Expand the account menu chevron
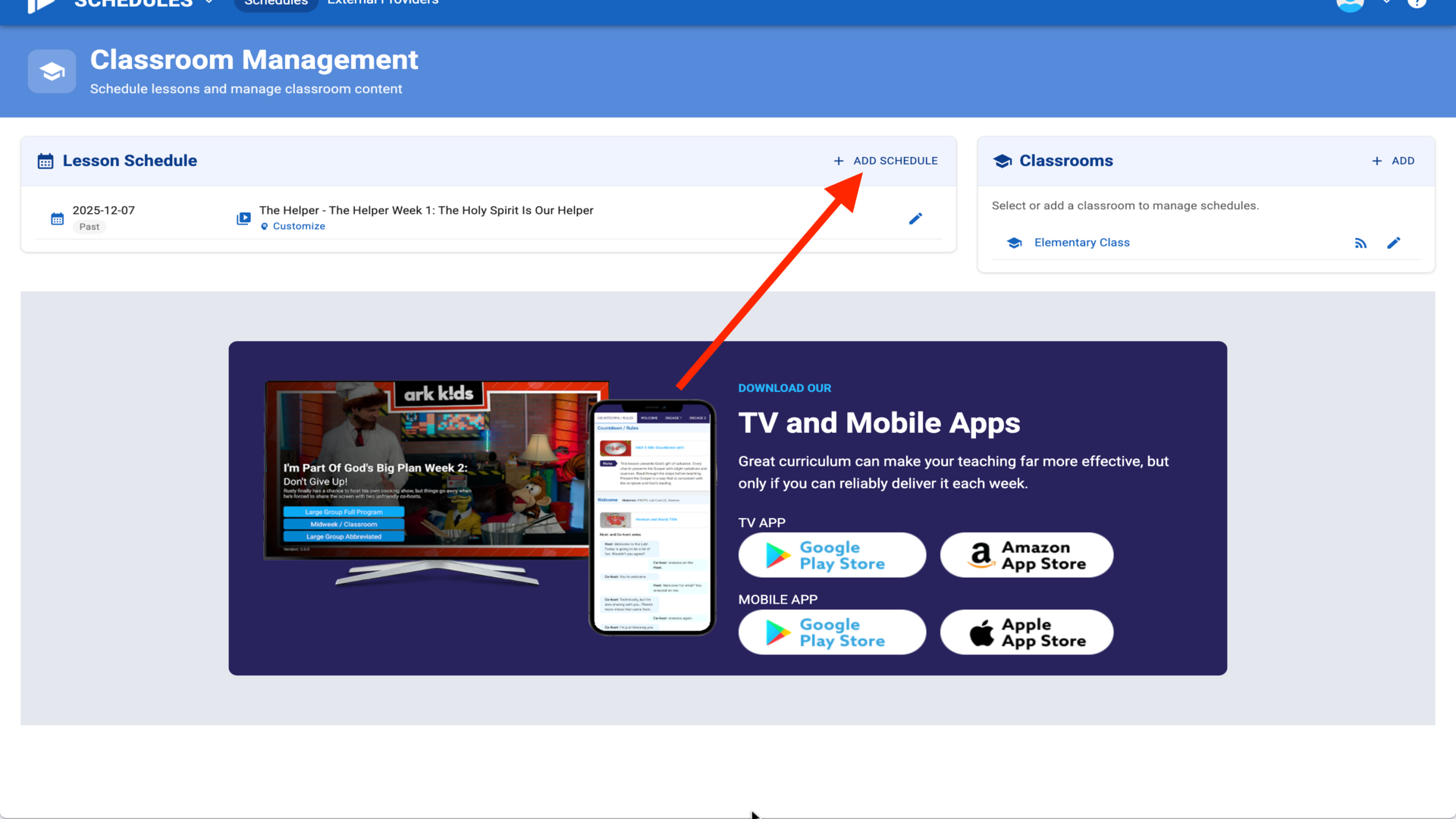This screenshot has width=1456, height=819. pos(1386,3)
